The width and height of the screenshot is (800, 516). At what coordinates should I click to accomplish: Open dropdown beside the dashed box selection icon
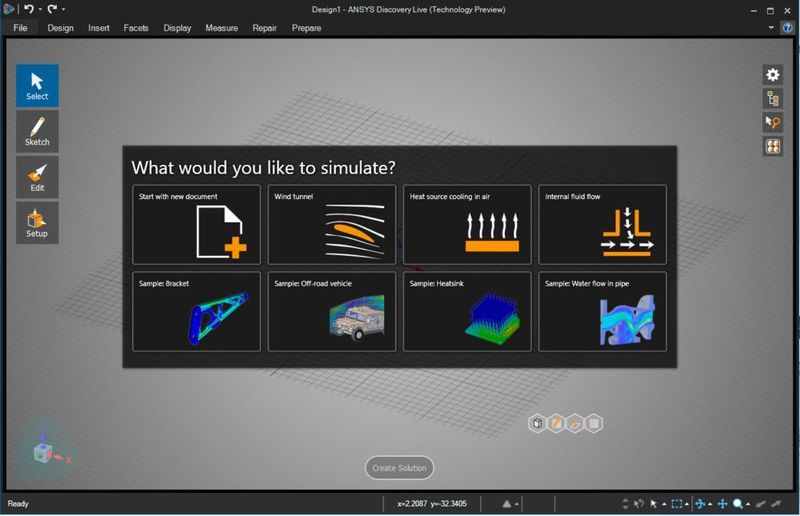pyautogui.click(x=687, y=504)
